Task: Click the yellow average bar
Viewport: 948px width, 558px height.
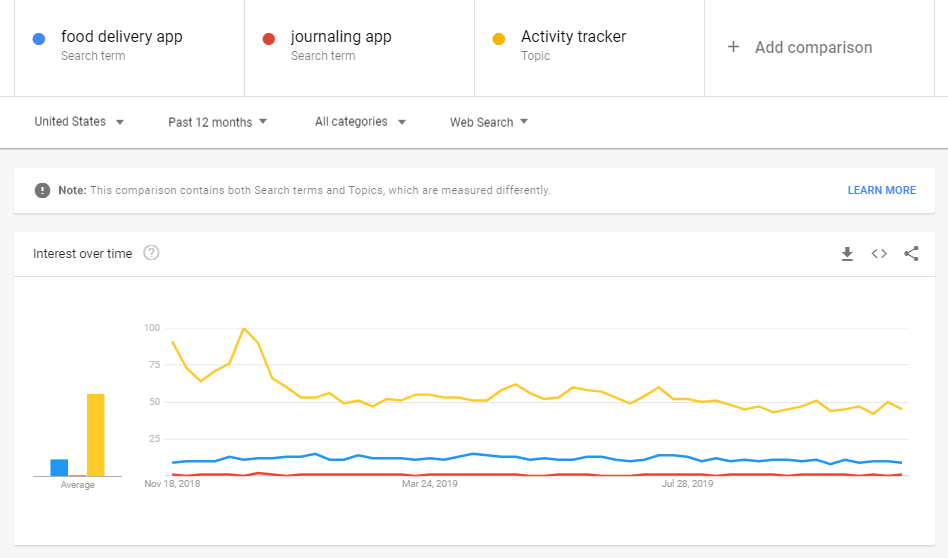Action: [x=96, y=435]
